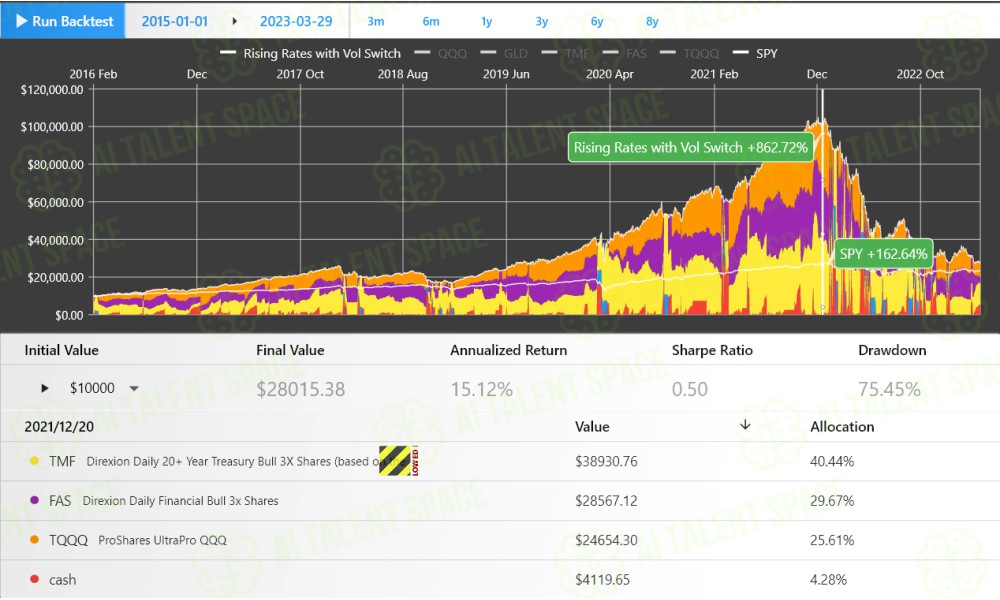Click the TMF allocation 40.44%
The height and width of the screenshot is (600, 1000).
832,461
